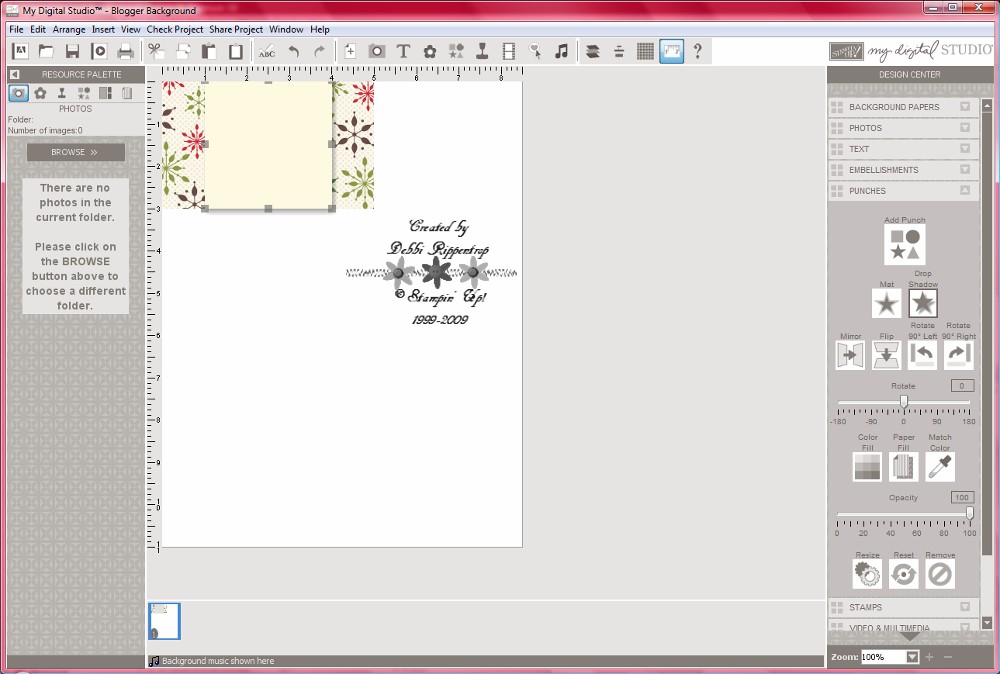Run the ABC spell check
This screenshot has height=674, width=1000.
[267, 51]
